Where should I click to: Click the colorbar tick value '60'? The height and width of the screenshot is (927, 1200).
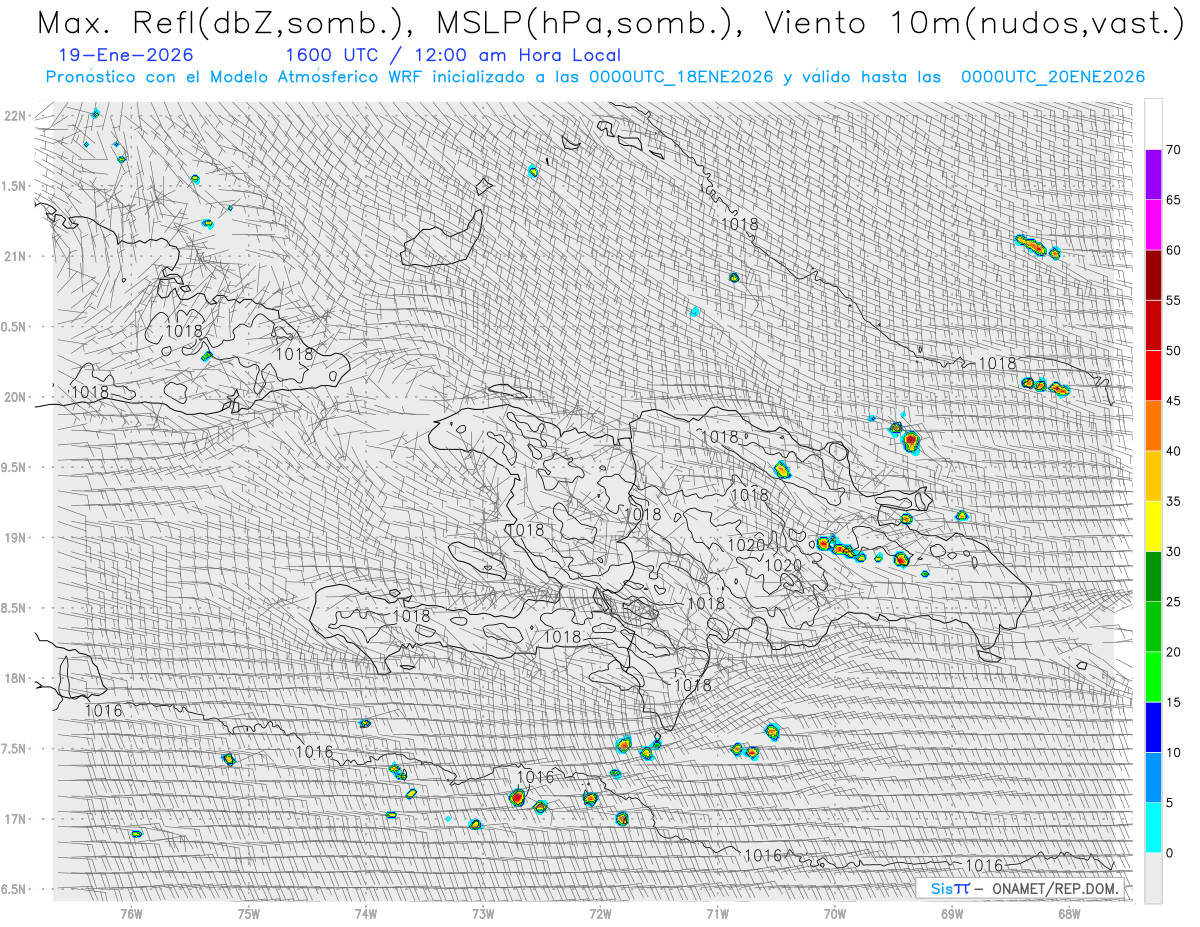(1173, 250)
